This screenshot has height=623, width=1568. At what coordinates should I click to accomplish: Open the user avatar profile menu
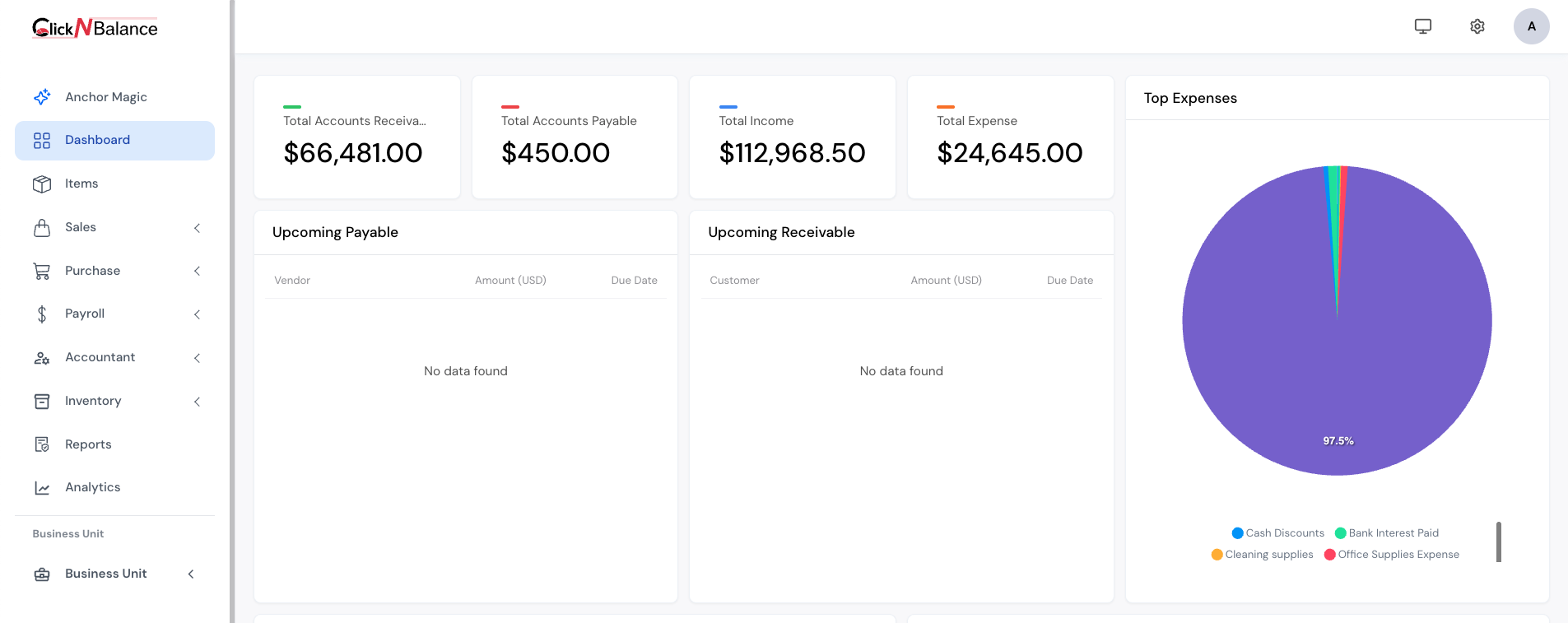[x=1531, y=26]
